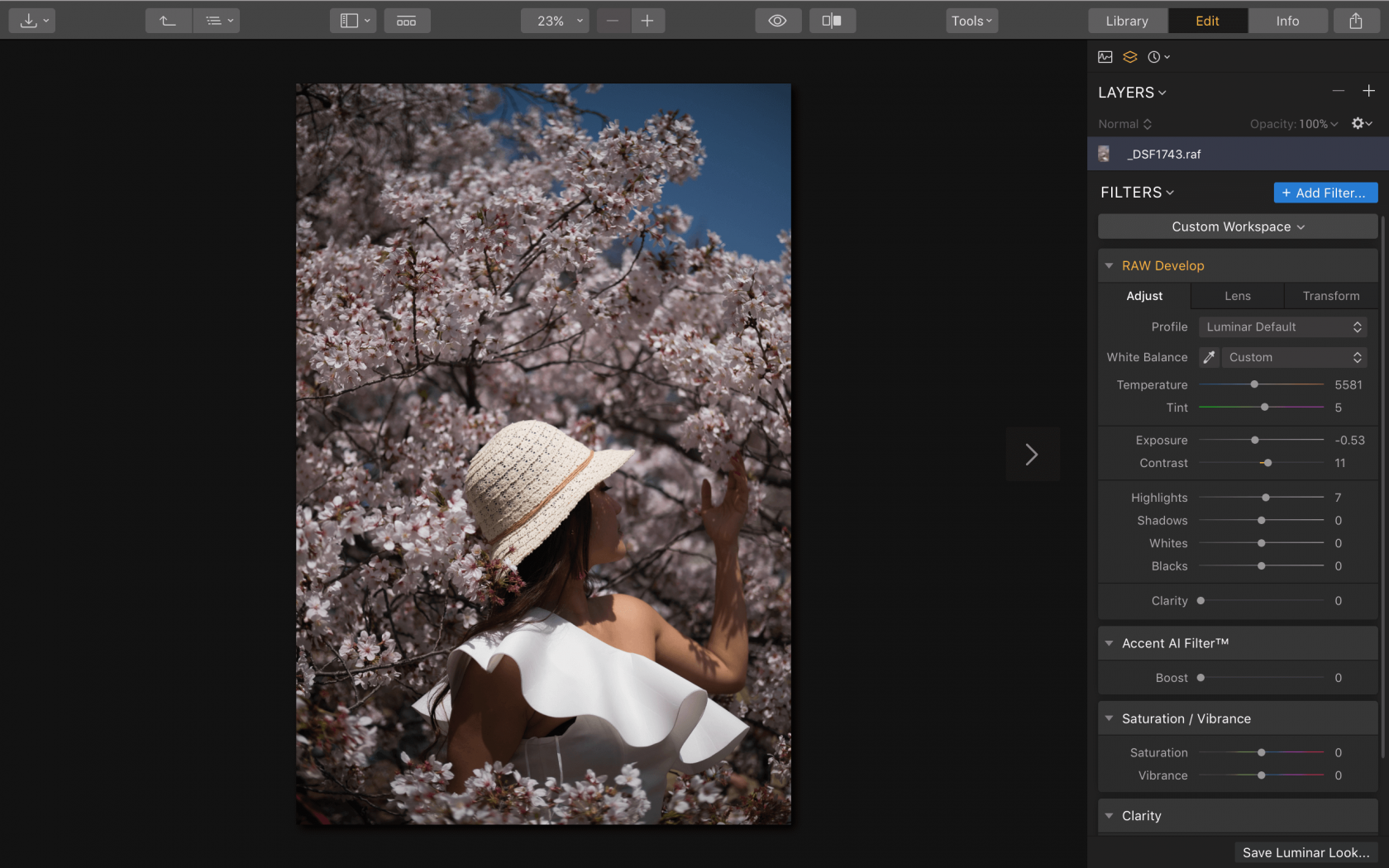Pick the white balance eyedropper tool
1389x868 pixels.
[1209, 357]
